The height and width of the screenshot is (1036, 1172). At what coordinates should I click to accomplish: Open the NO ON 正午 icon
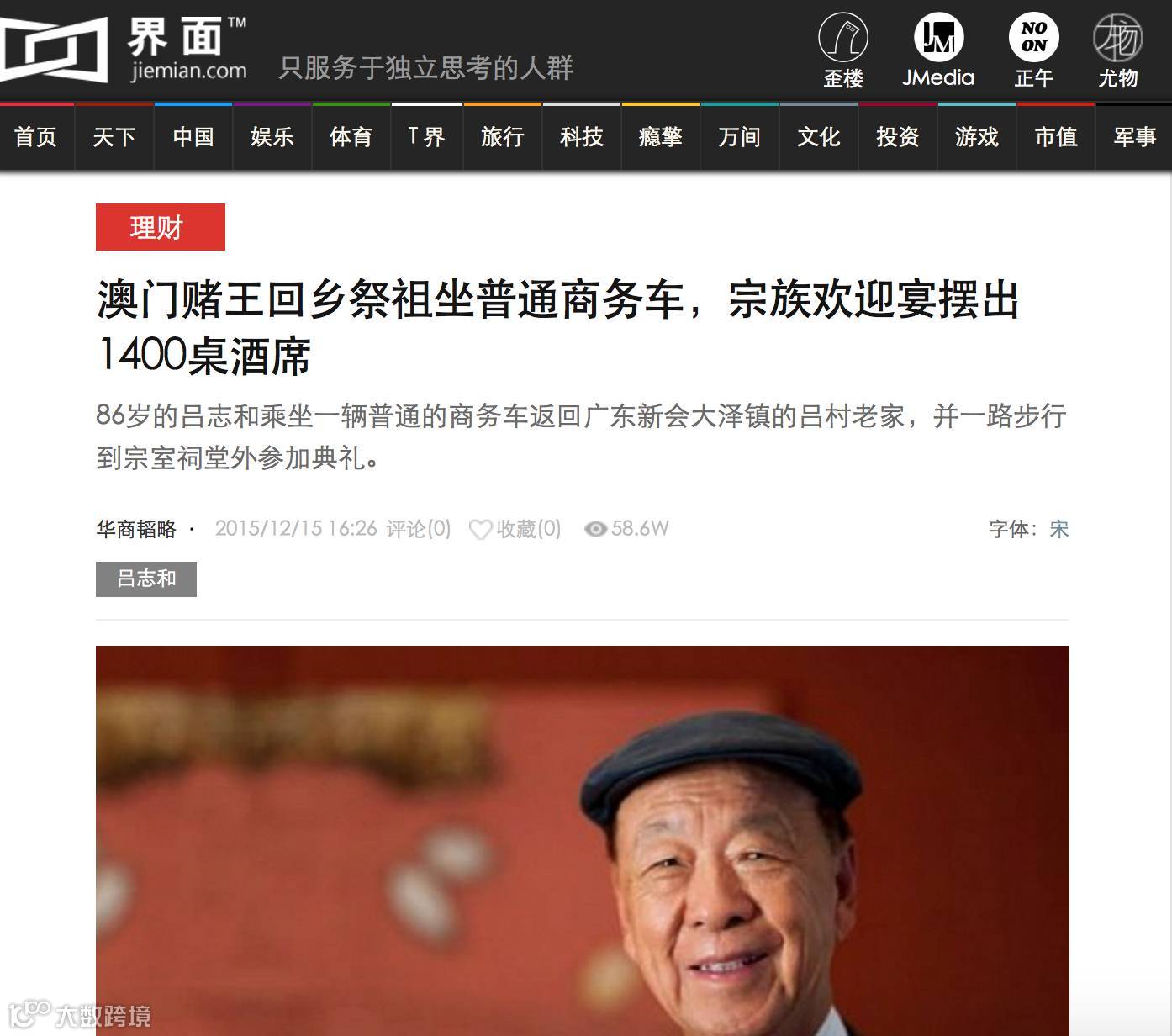1034,38
